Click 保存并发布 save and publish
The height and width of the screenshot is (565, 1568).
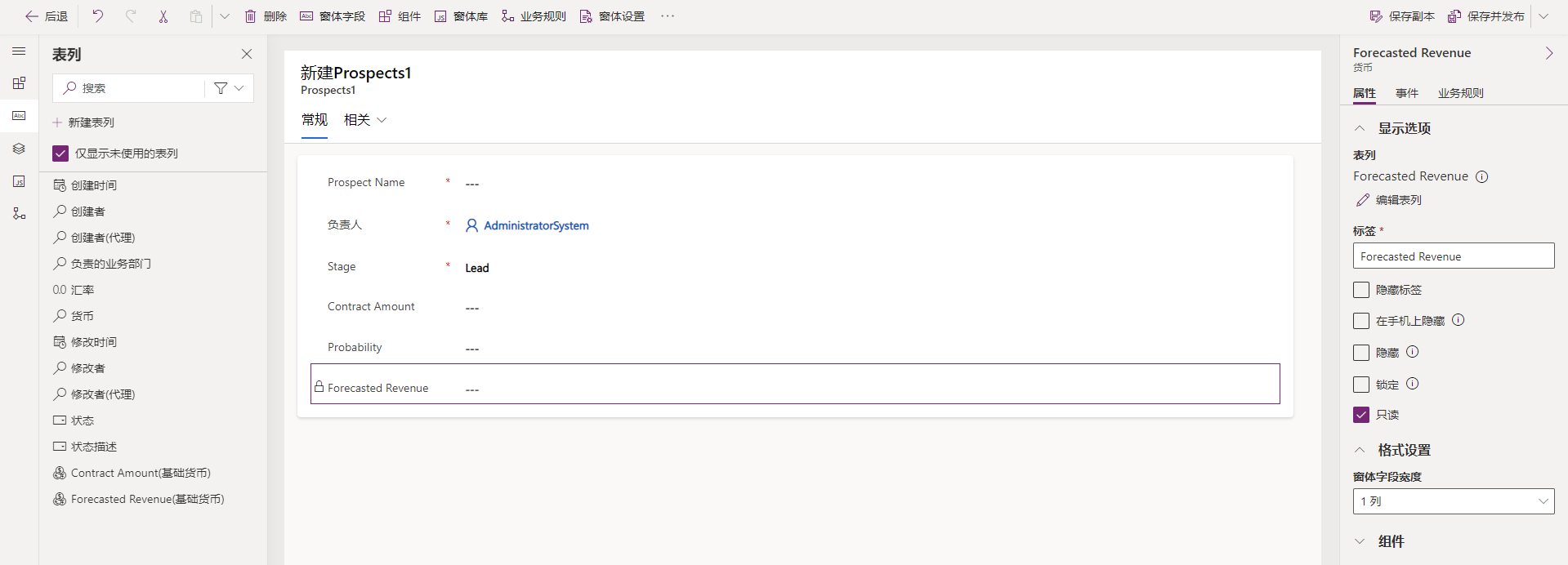click(1486, 16)
